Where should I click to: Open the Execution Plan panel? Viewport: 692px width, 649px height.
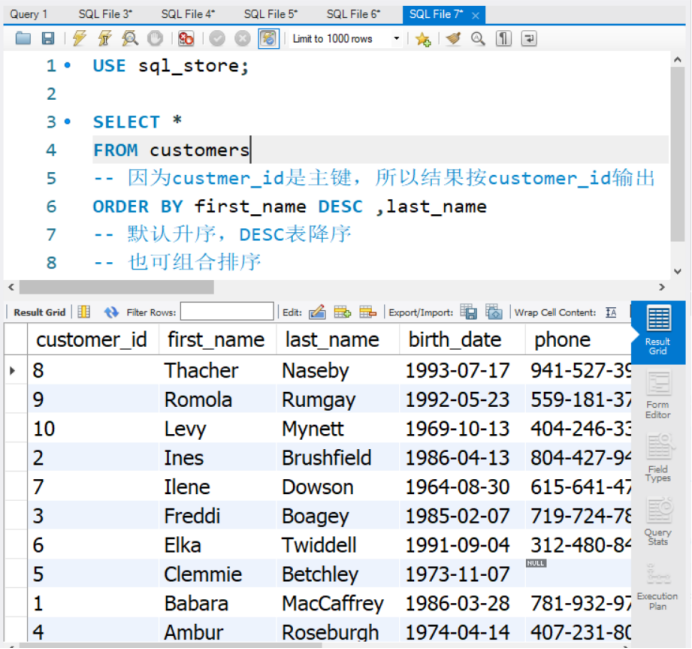[x=658, y=587]
